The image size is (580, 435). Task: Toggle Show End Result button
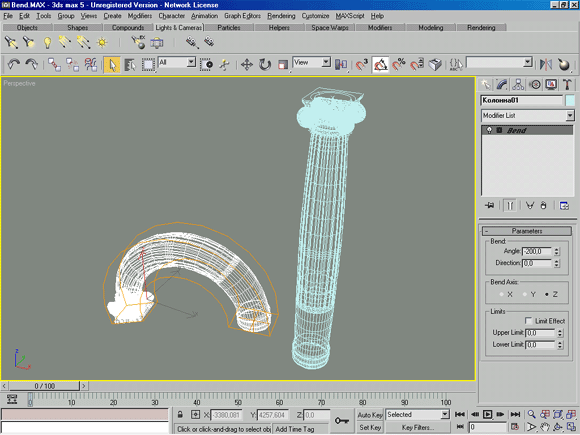point(510,205)
